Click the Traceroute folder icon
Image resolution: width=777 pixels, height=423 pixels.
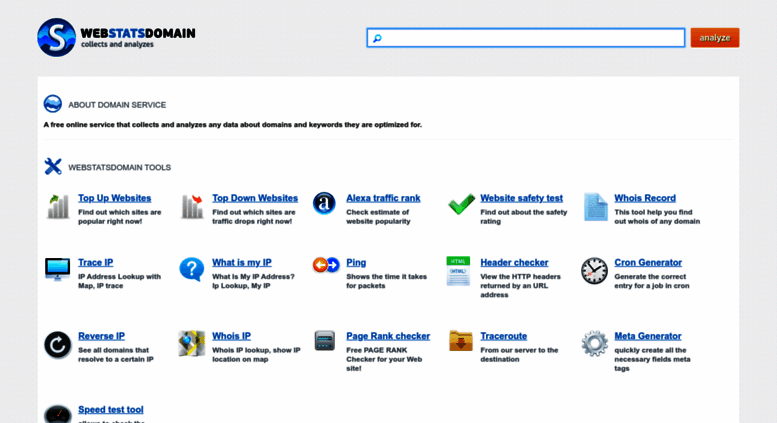[461, 341]
